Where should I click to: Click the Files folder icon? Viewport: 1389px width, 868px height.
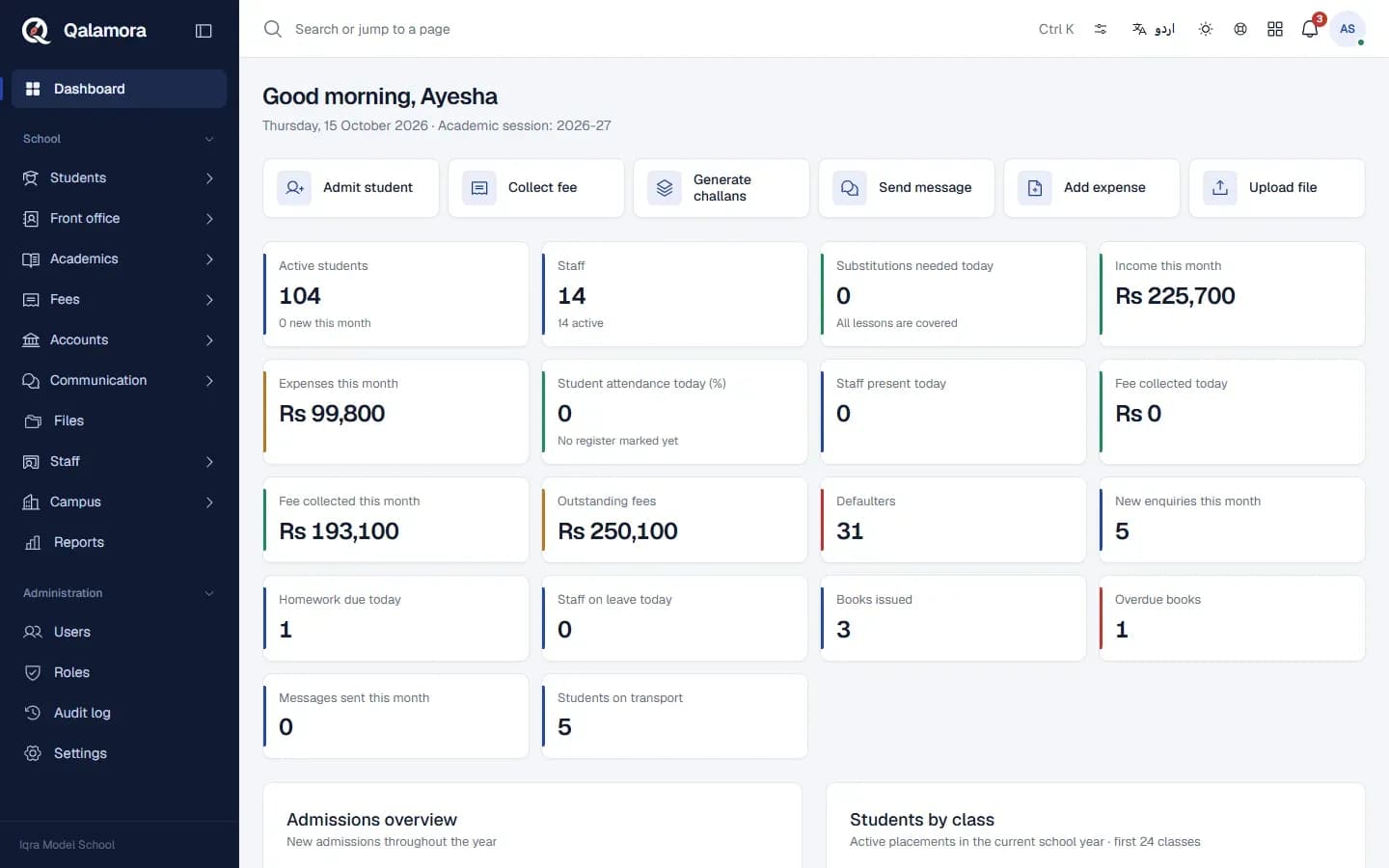point(33,420)
